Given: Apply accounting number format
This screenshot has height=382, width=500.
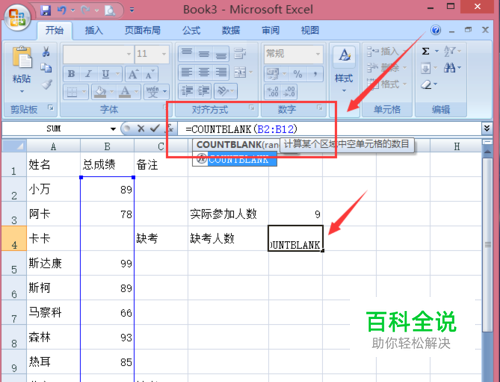Looking at the screenshot, I should (273, 74).
